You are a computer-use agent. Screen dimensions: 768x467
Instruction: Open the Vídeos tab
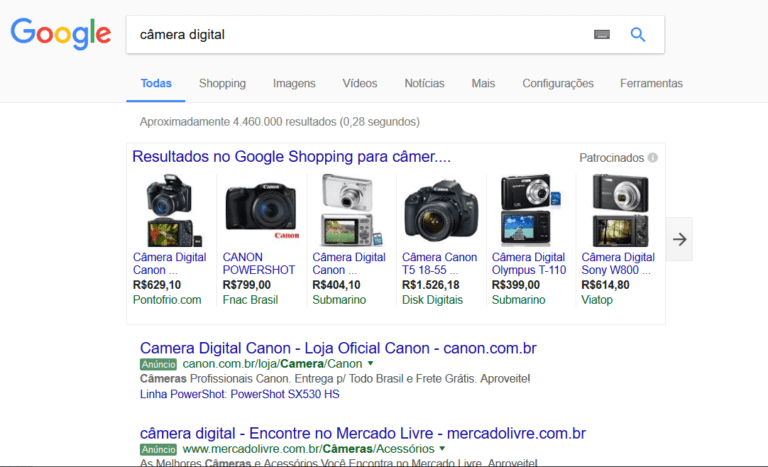coord(360,83)
